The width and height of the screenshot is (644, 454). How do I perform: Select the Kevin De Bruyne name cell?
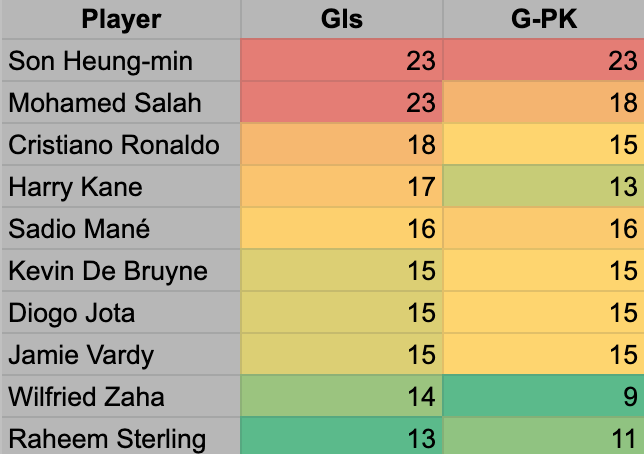120,271
